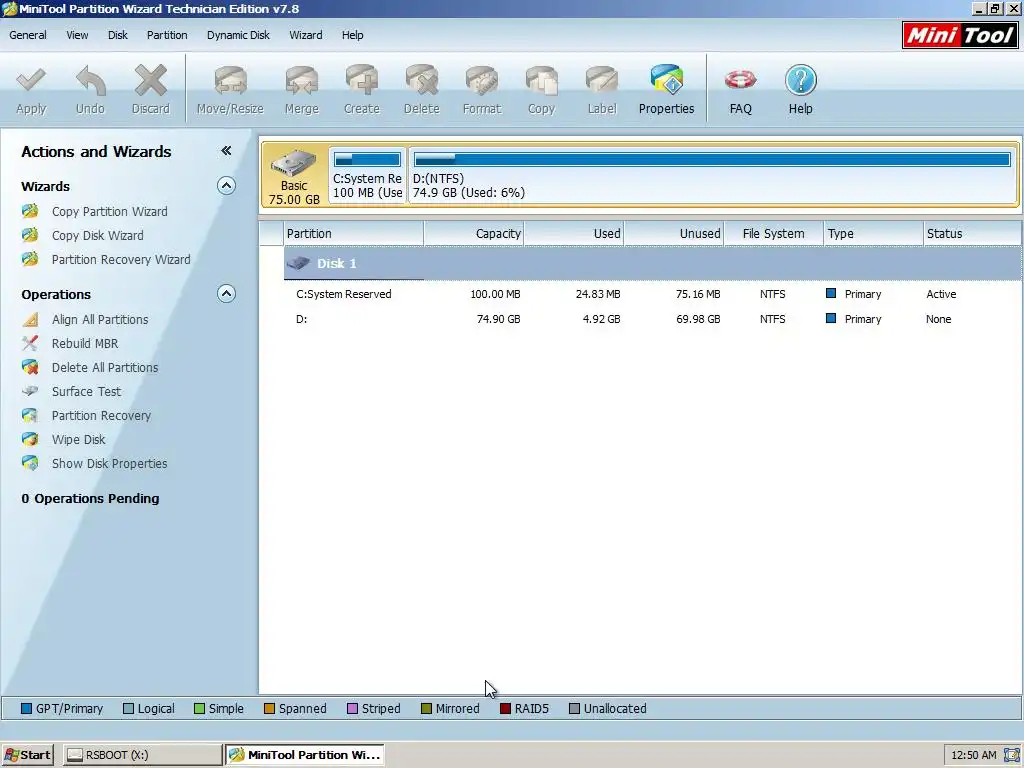The height and width of the screenshot is (768, 1024).
Task: Select the Disk 1 header row
Action: [653, 264]
